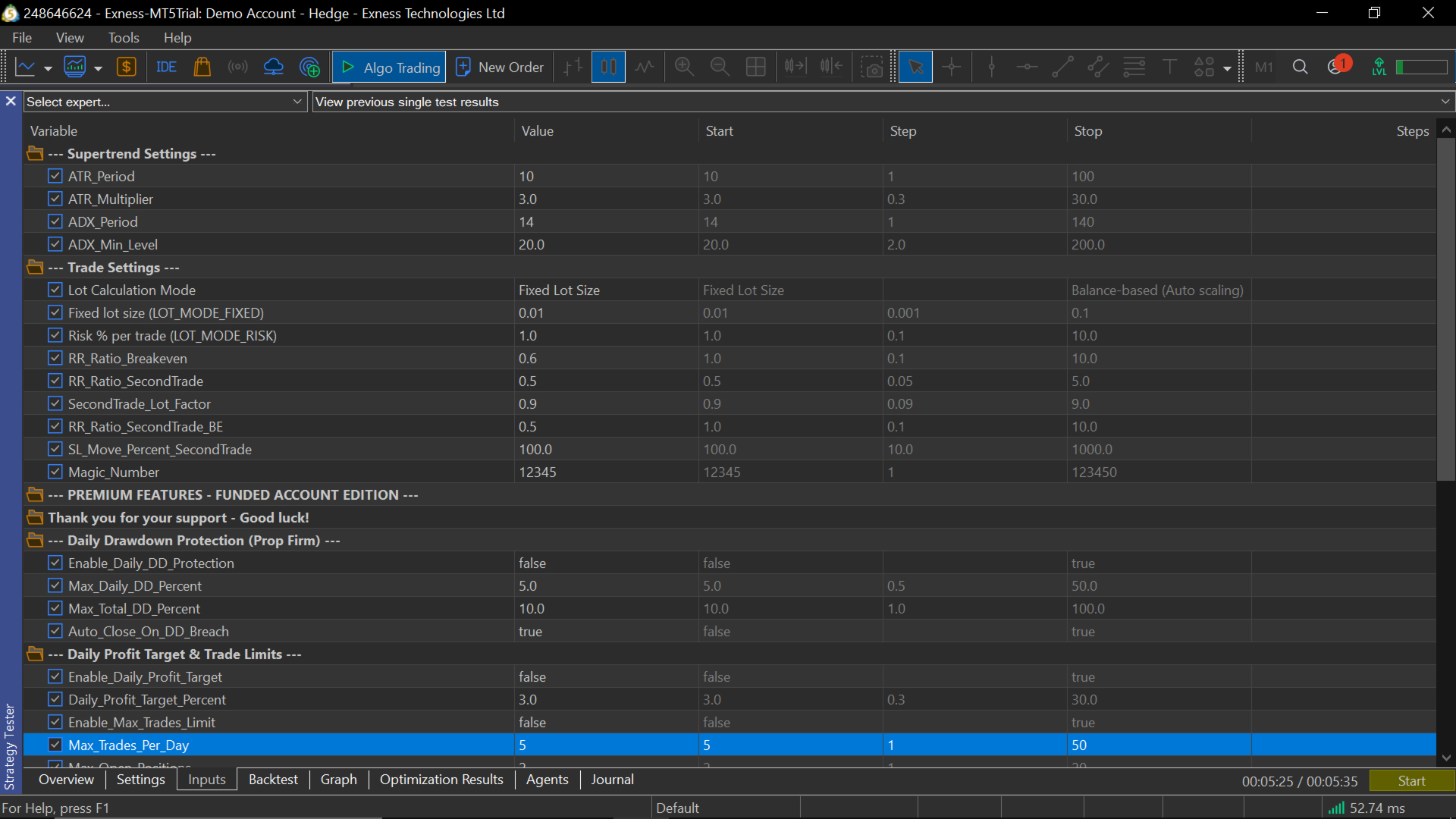The height and width of the screenshot is (819, 1456).
Task: Click the New Order button
Action: tap(500, 67)
